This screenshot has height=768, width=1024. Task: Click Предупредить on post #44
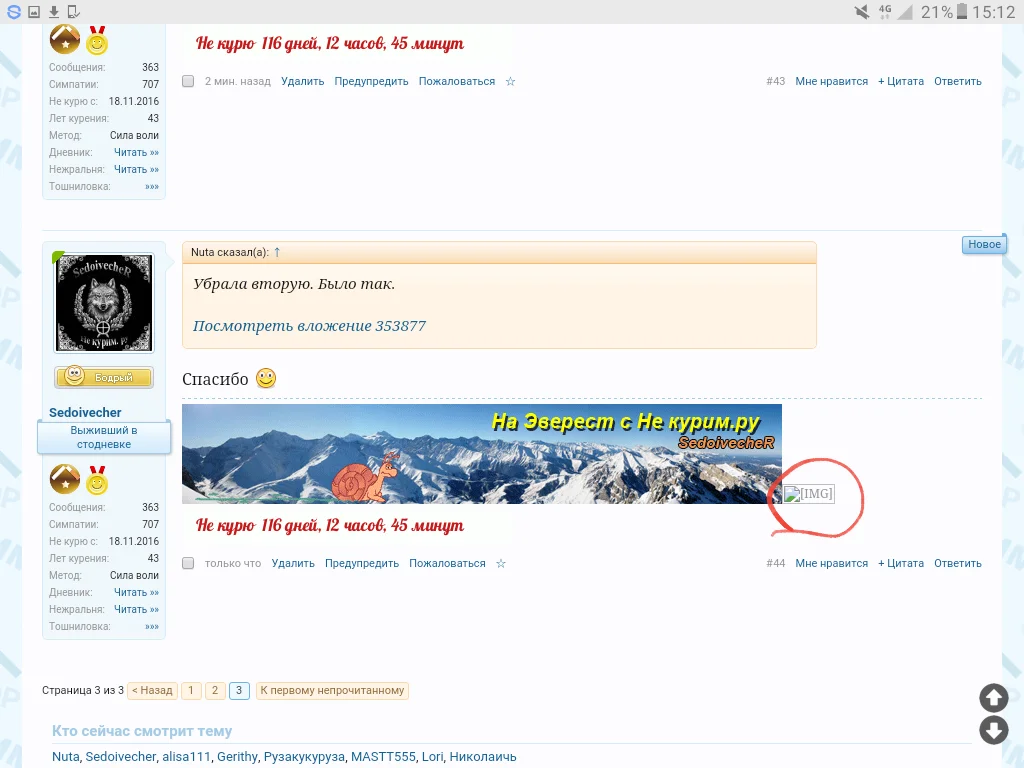pos(362,563)
